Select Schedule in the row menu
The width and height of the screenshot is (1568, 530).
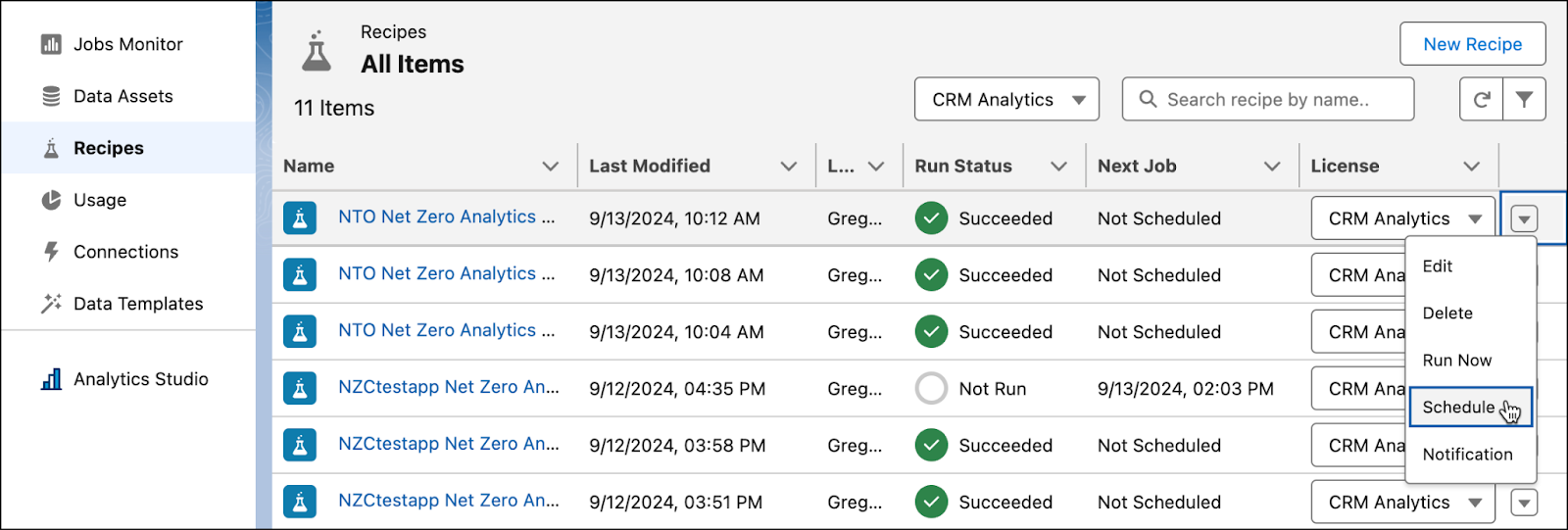pyautogui.click(x=1470, y=408)
